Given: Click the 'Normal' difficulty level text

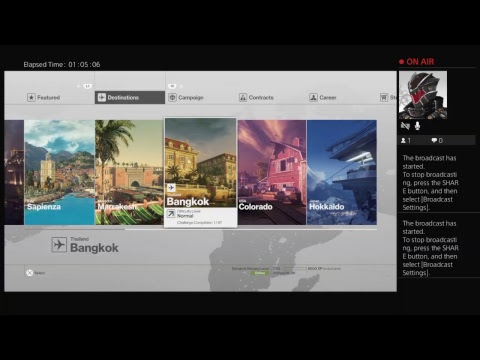Looking at the screenshot, I should 185,216.
